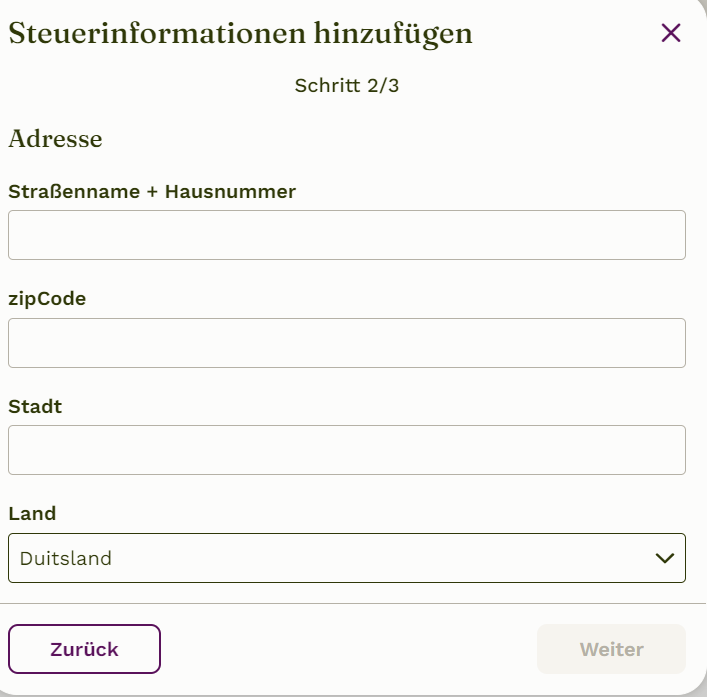Open the Land country dropdown
Viewport: 707px width, 697px height.
347,558
